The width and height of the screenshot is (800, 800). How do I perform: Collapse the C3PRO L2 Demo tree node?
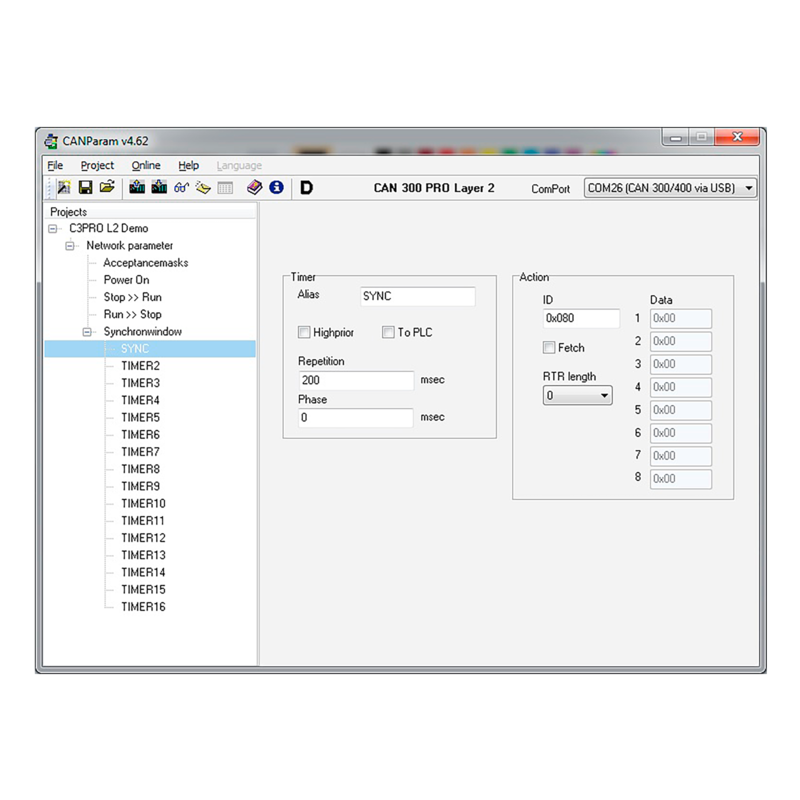[53, 229]
